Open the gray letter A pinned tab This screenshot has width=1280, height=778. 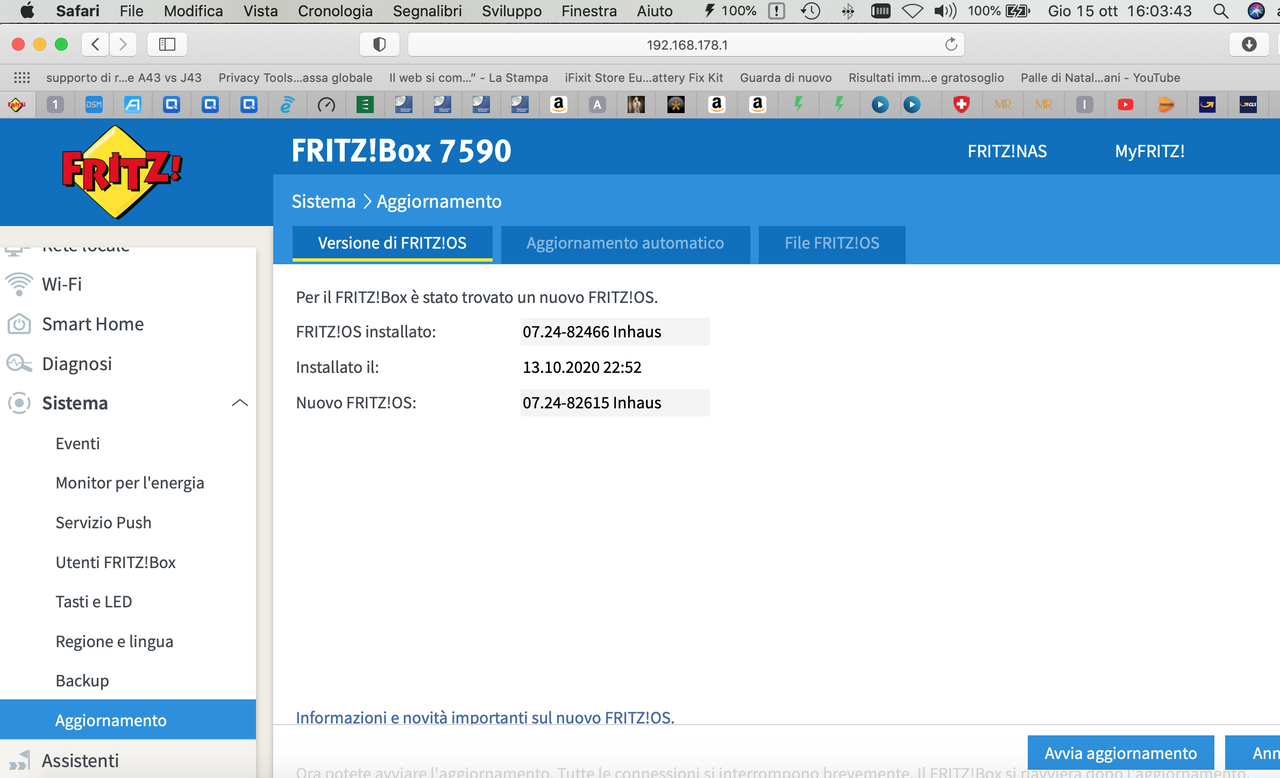[597, 104]
